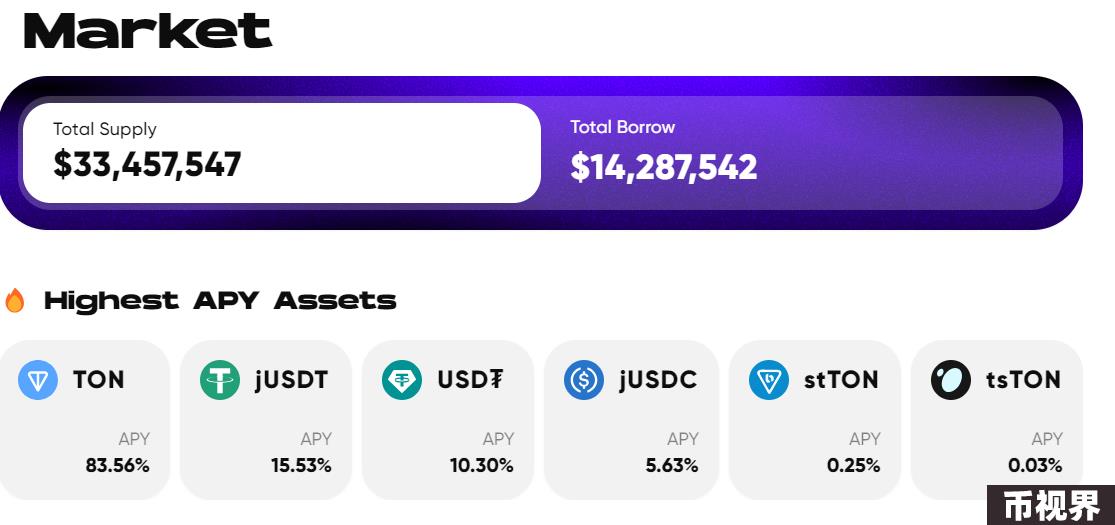Click the TON coin icon

click(38, 379)
